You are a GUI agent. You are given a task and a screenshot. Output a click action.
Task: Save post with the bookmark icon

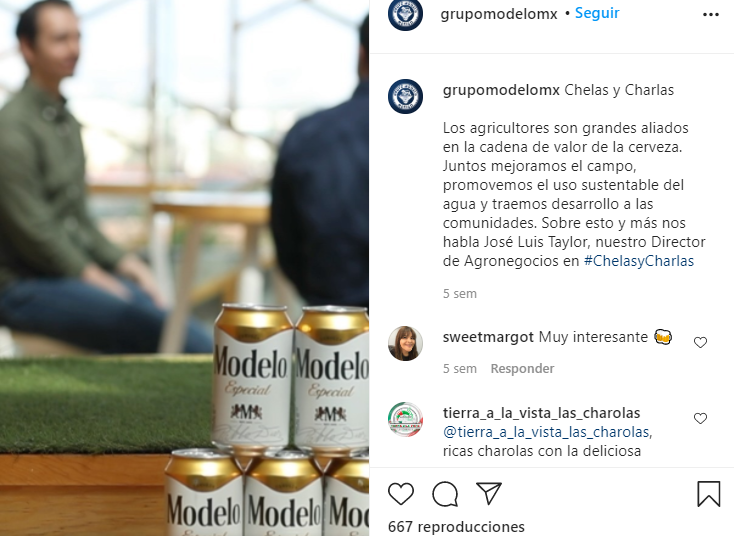coord(709,494)
